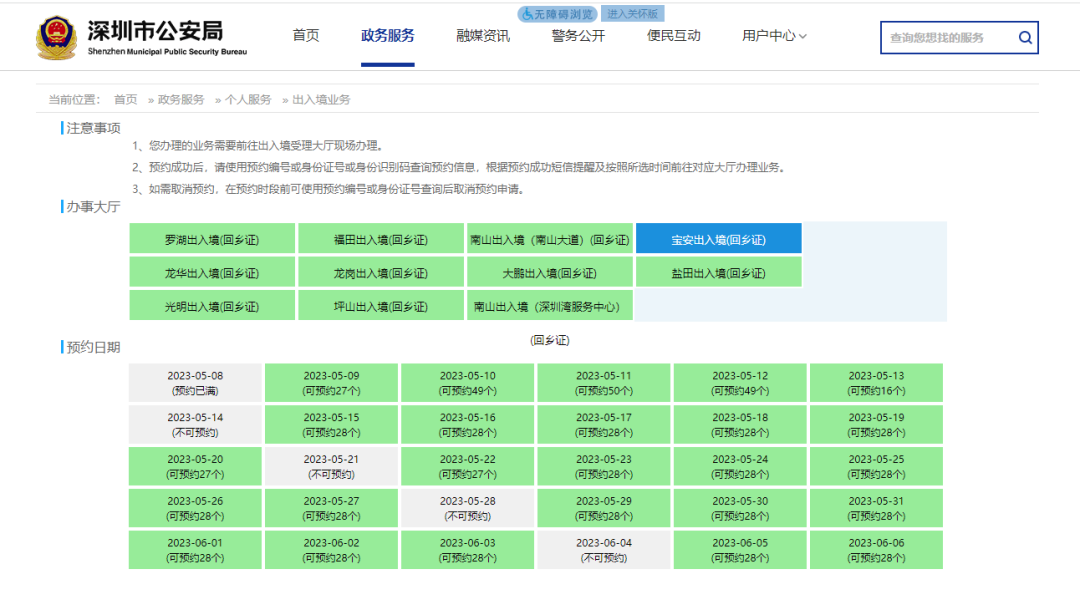The width and height of the screenshot is (1080, 615).
Task: Select the 2023-05-13 date with 16 slots
Action: click(x=876, y=383)
